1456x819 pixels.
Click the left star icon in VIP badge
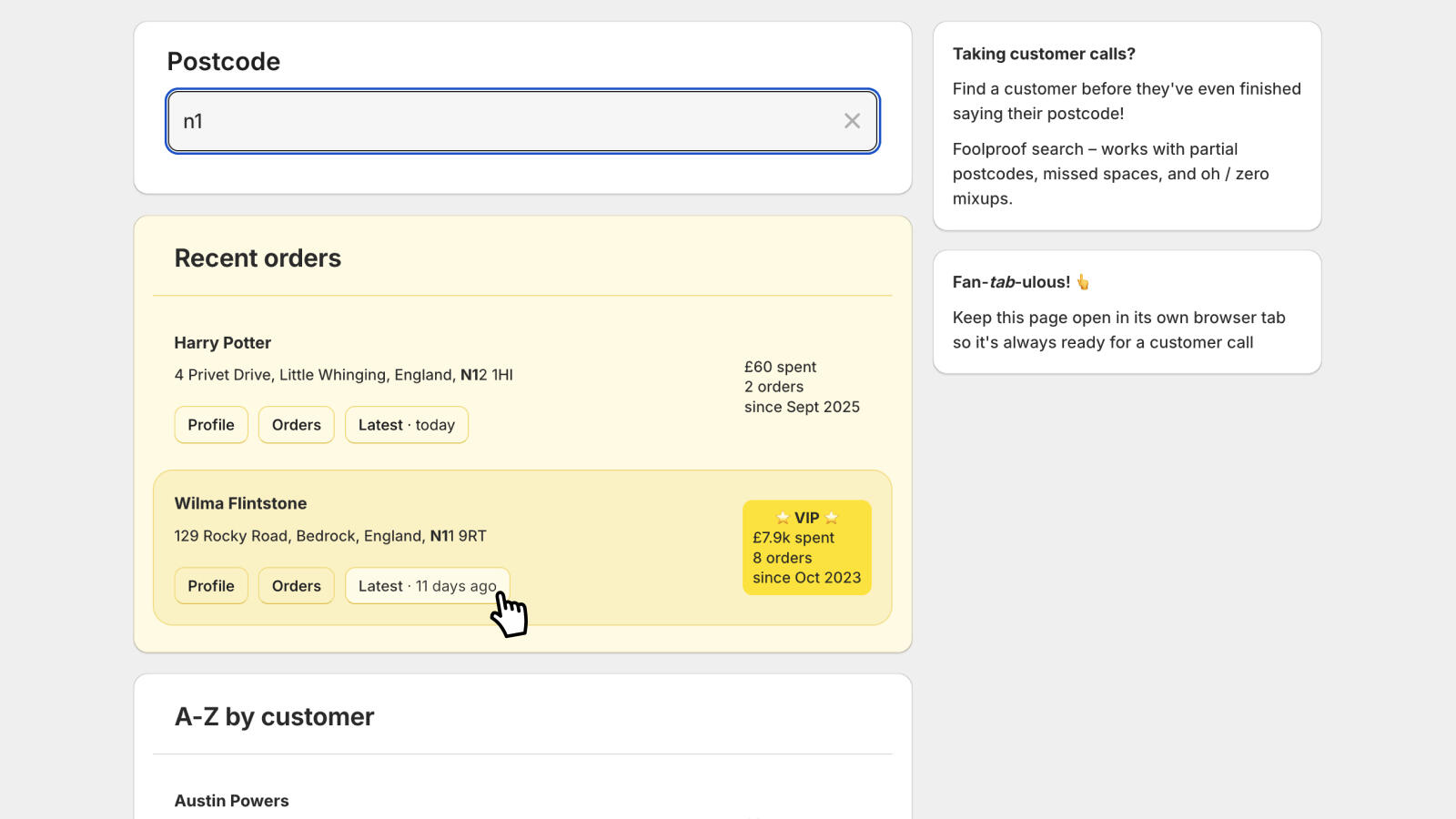tap(783, 518)
